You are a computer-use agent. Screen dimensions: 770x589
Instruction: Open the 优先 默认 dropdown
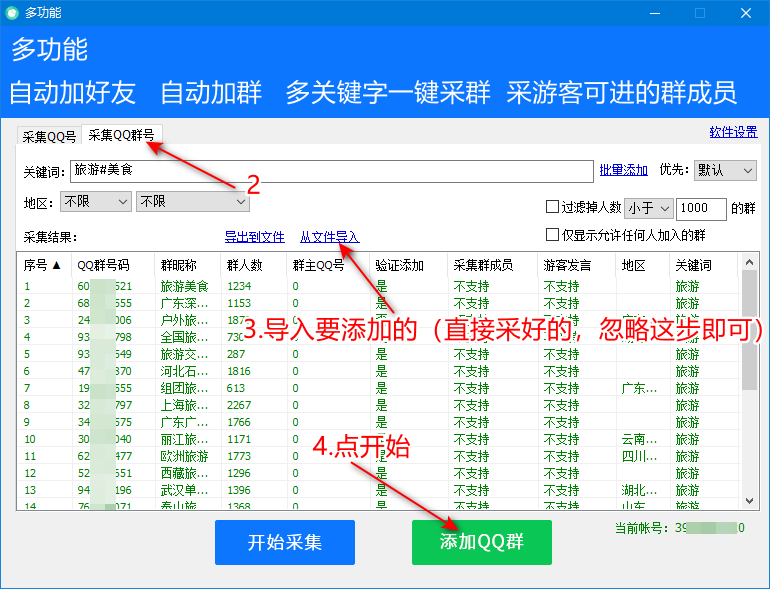[725, 171]
